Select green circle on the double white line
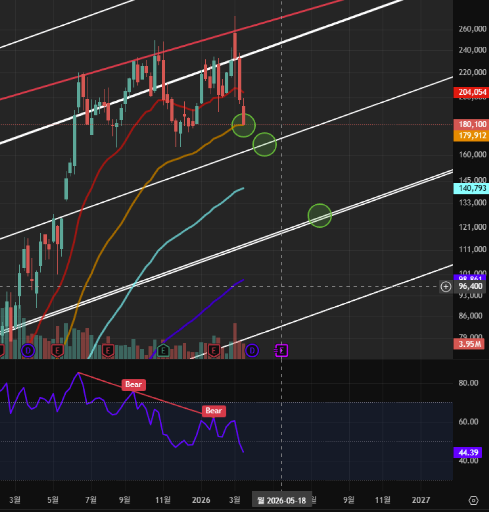Image resolution: width=489 pixels, height=512 pixels. tap(320, 216)
